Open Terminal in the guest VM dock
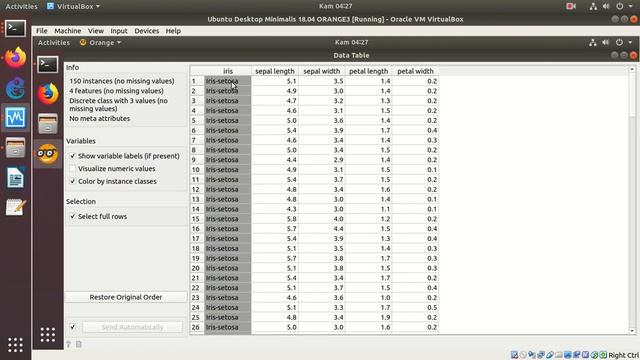 [48, 64]
